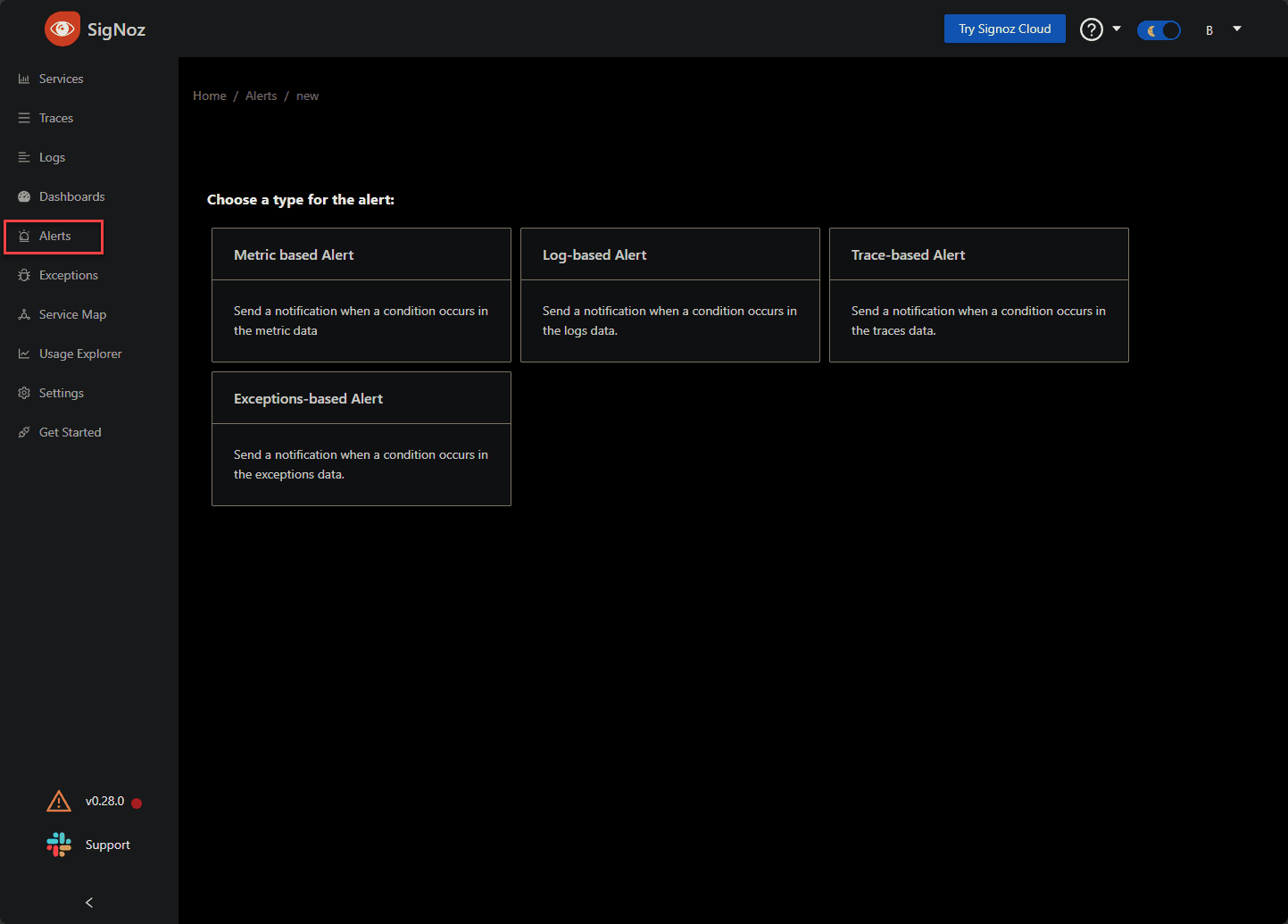This screenshot has width=1288, height=924.
Task: Click the Get Started rocket icon
Action: click(x=24, y=432)
